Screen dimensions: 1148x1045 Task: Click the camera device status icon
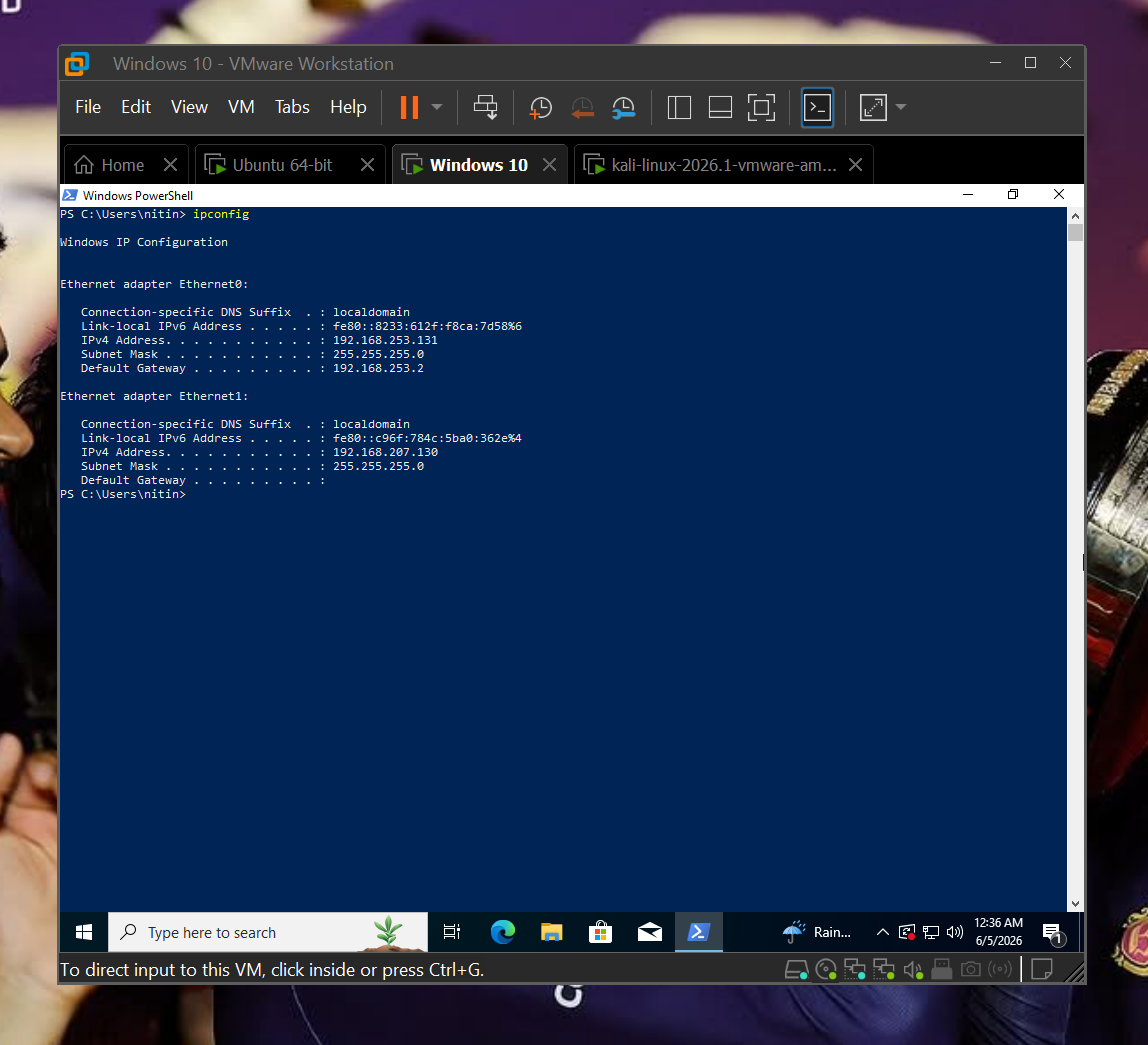(971, 970)
